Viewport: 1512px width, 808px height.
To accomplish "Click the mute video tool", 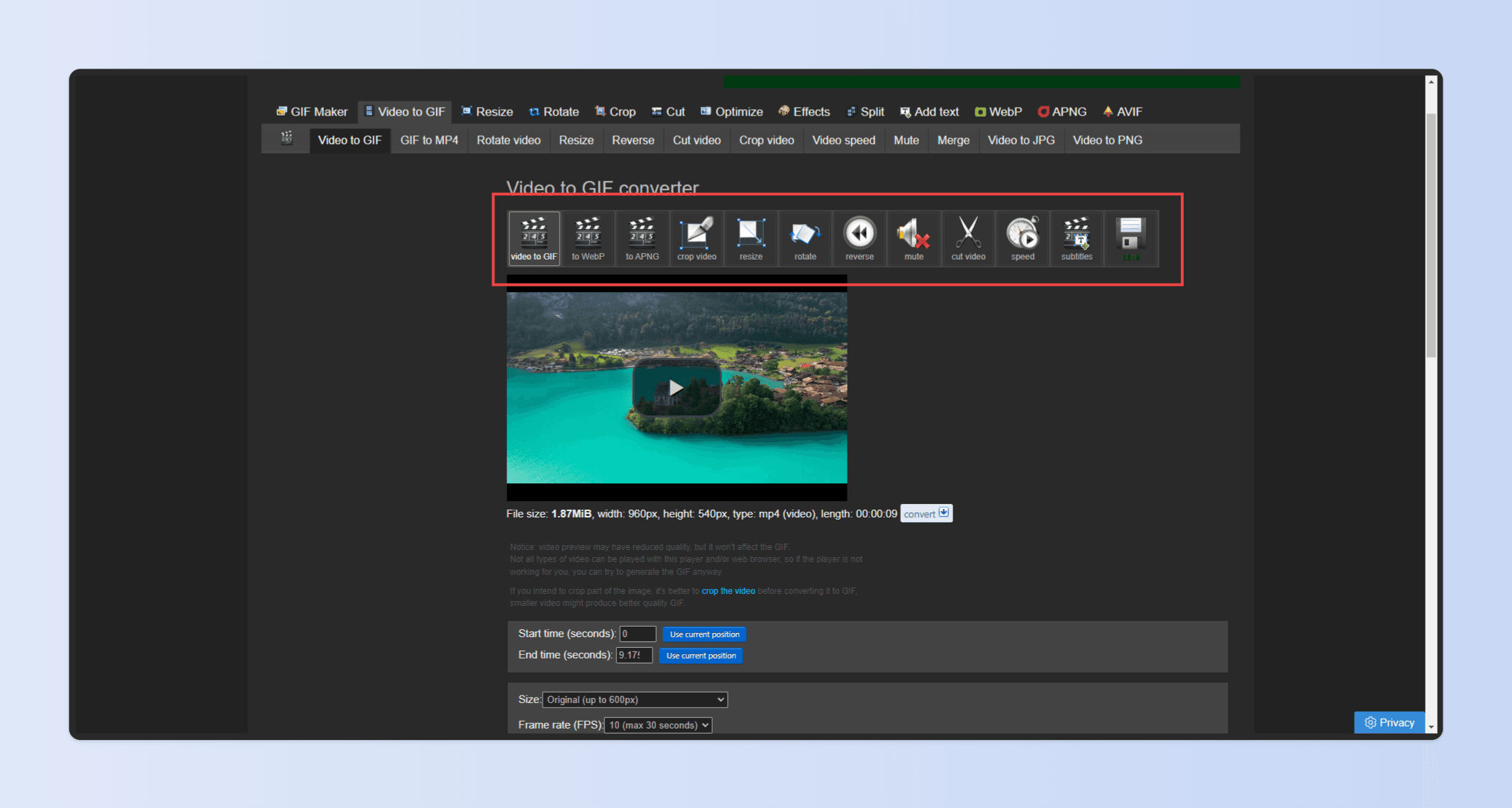I will [x=912, y=237].
